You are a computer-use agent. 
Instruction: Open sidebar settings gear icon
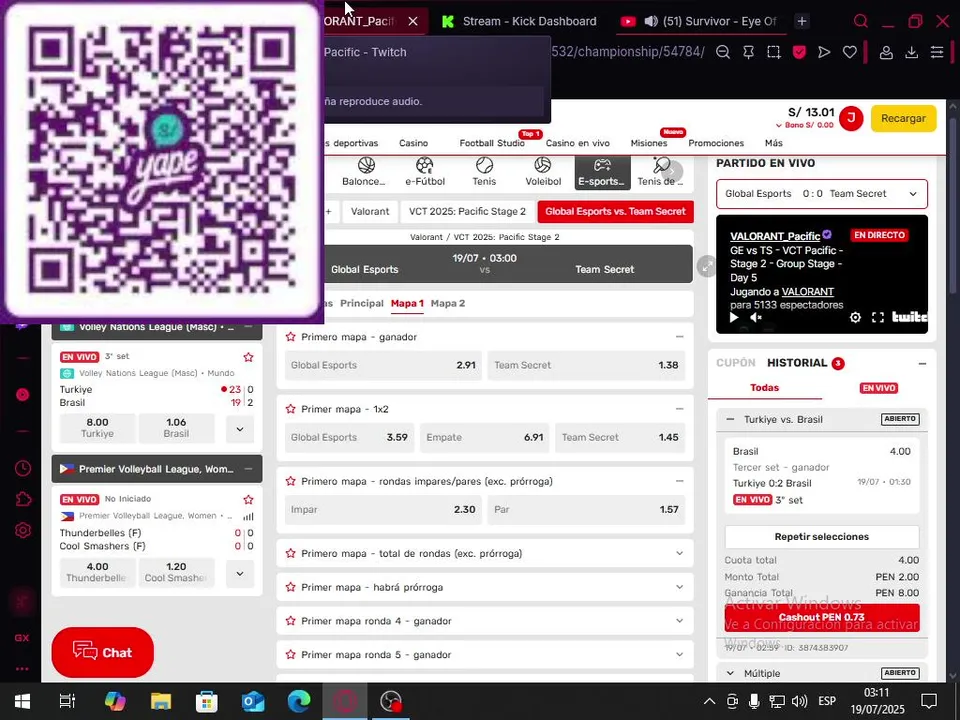[x=23, y=530]
